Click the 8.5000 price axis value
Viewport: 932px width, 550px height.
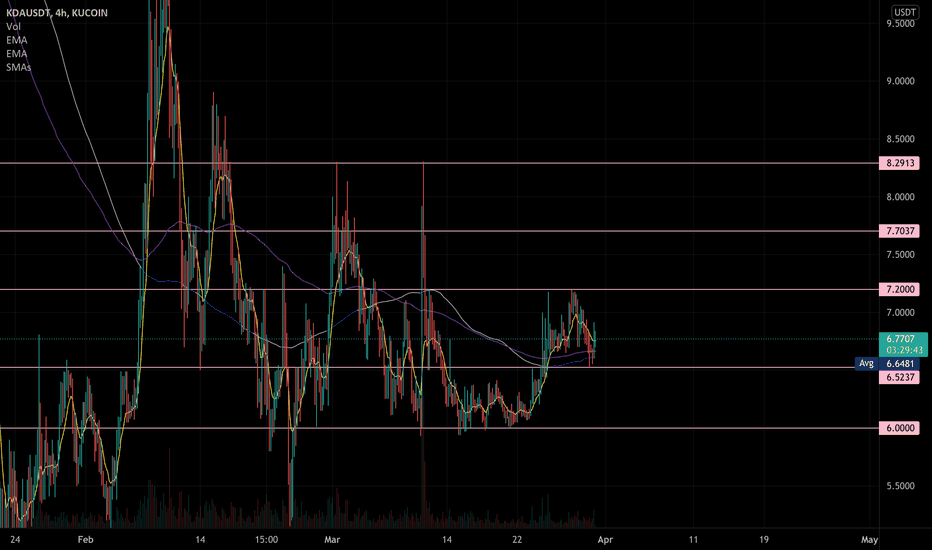(900, 139)
